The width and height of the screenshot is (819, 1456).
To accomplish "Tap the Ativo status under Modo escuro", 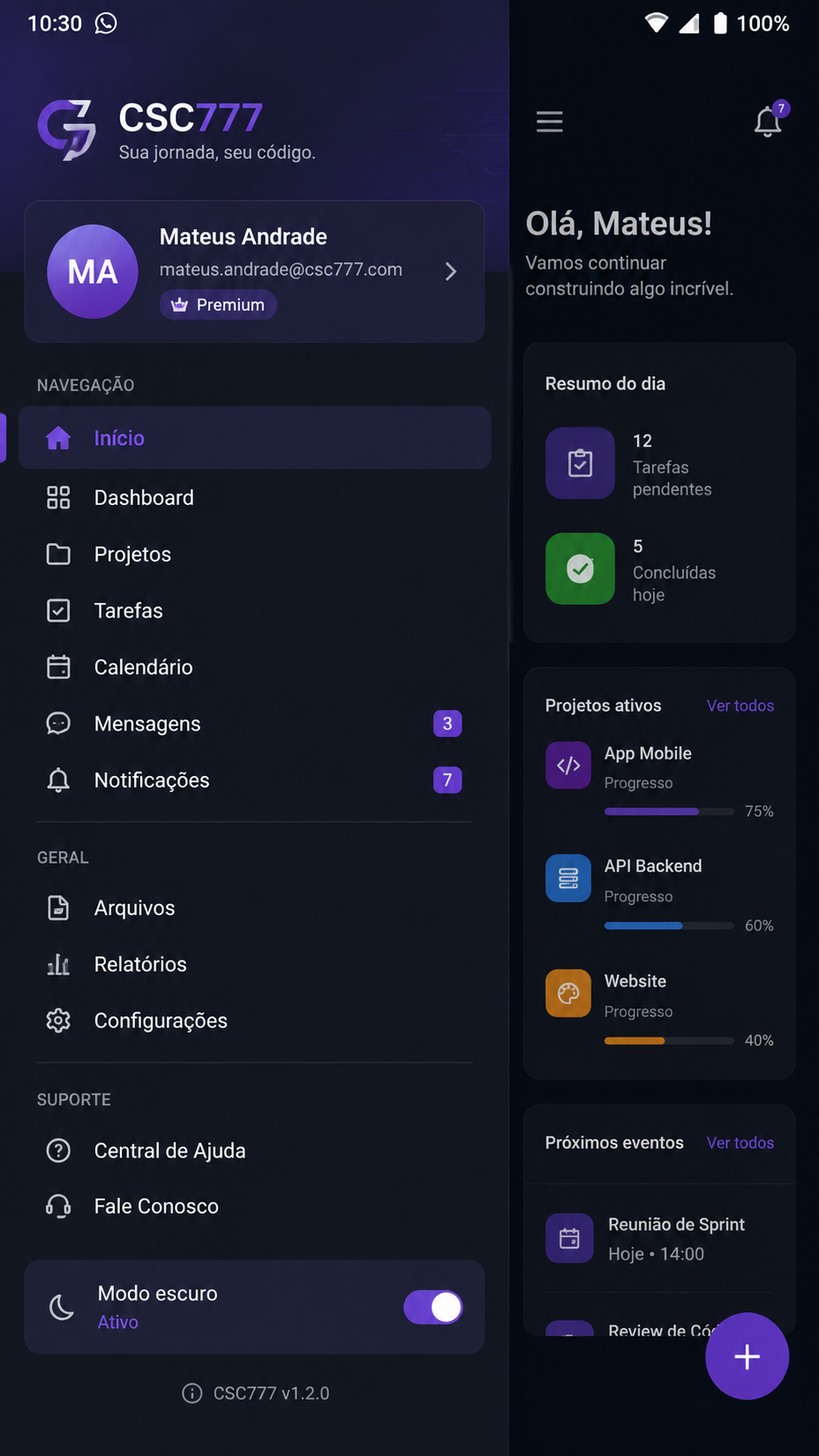I will coord(117,1322).
